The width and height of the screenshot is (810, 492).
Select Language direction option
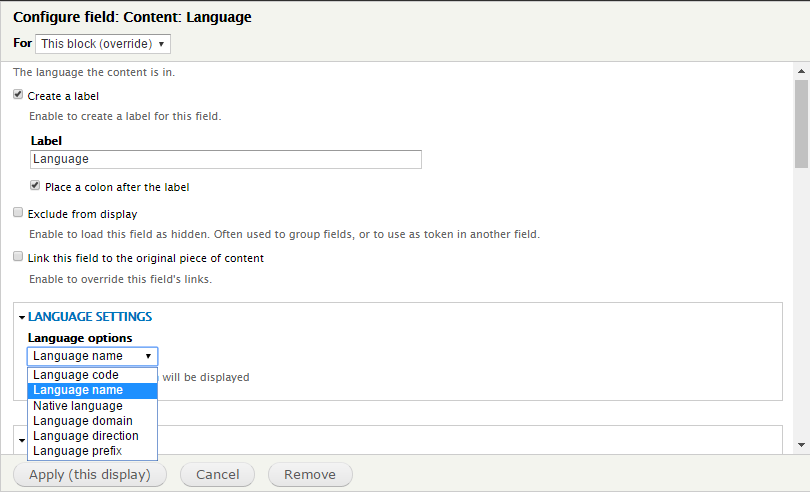pos(86,436)
